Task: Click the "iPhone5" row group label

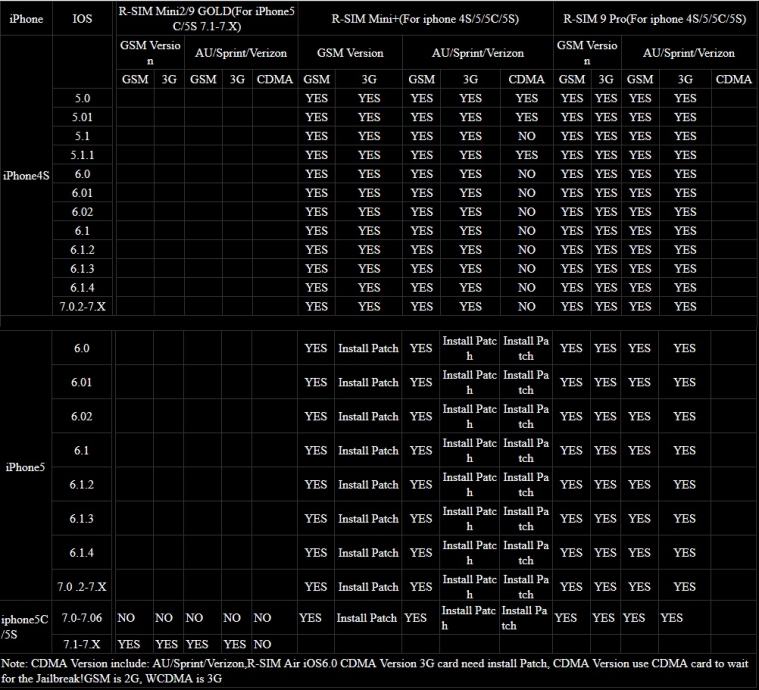Action: coord(25,467)
